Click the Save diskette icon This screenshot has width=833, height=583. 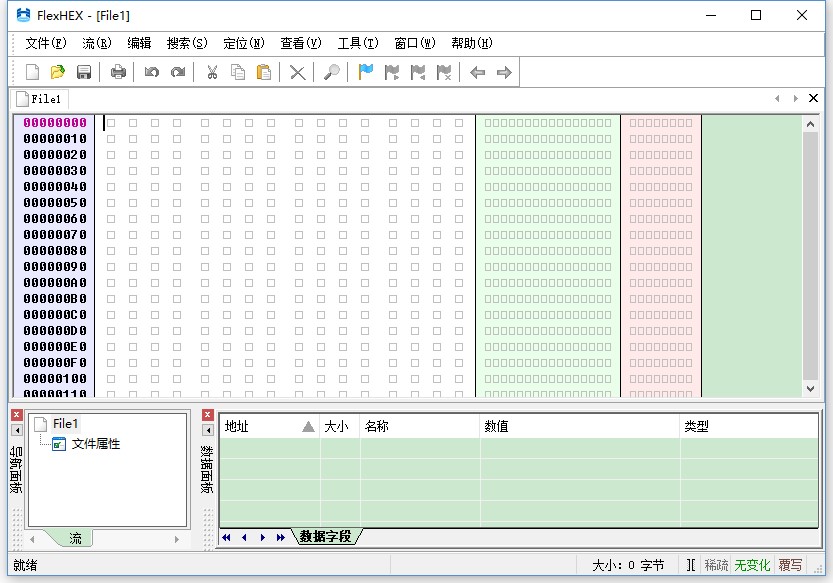click(84, 71)
